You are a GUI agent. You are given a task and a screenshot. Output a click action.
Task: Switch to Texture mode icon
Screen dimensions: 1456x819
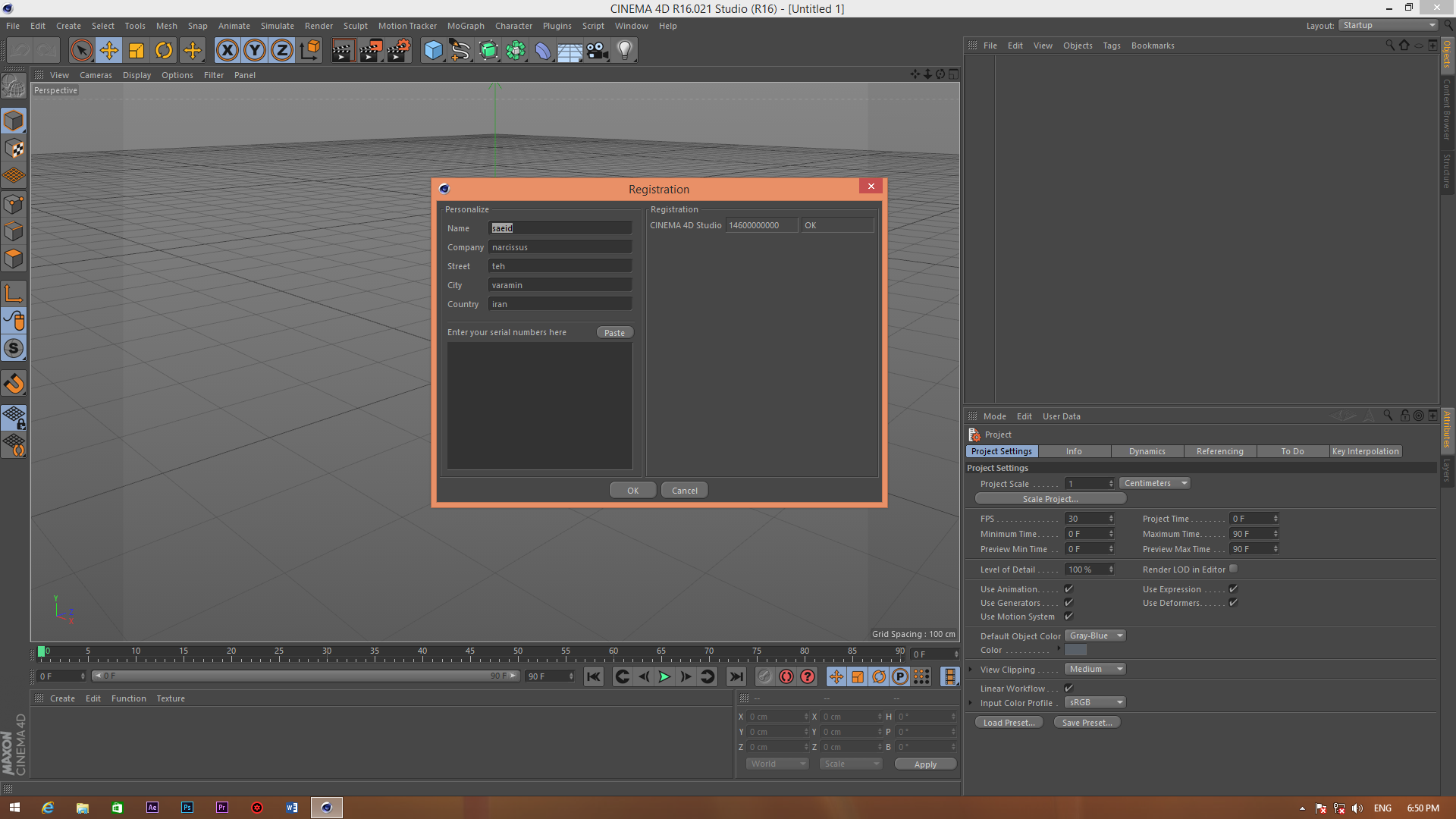click(14, 149)
